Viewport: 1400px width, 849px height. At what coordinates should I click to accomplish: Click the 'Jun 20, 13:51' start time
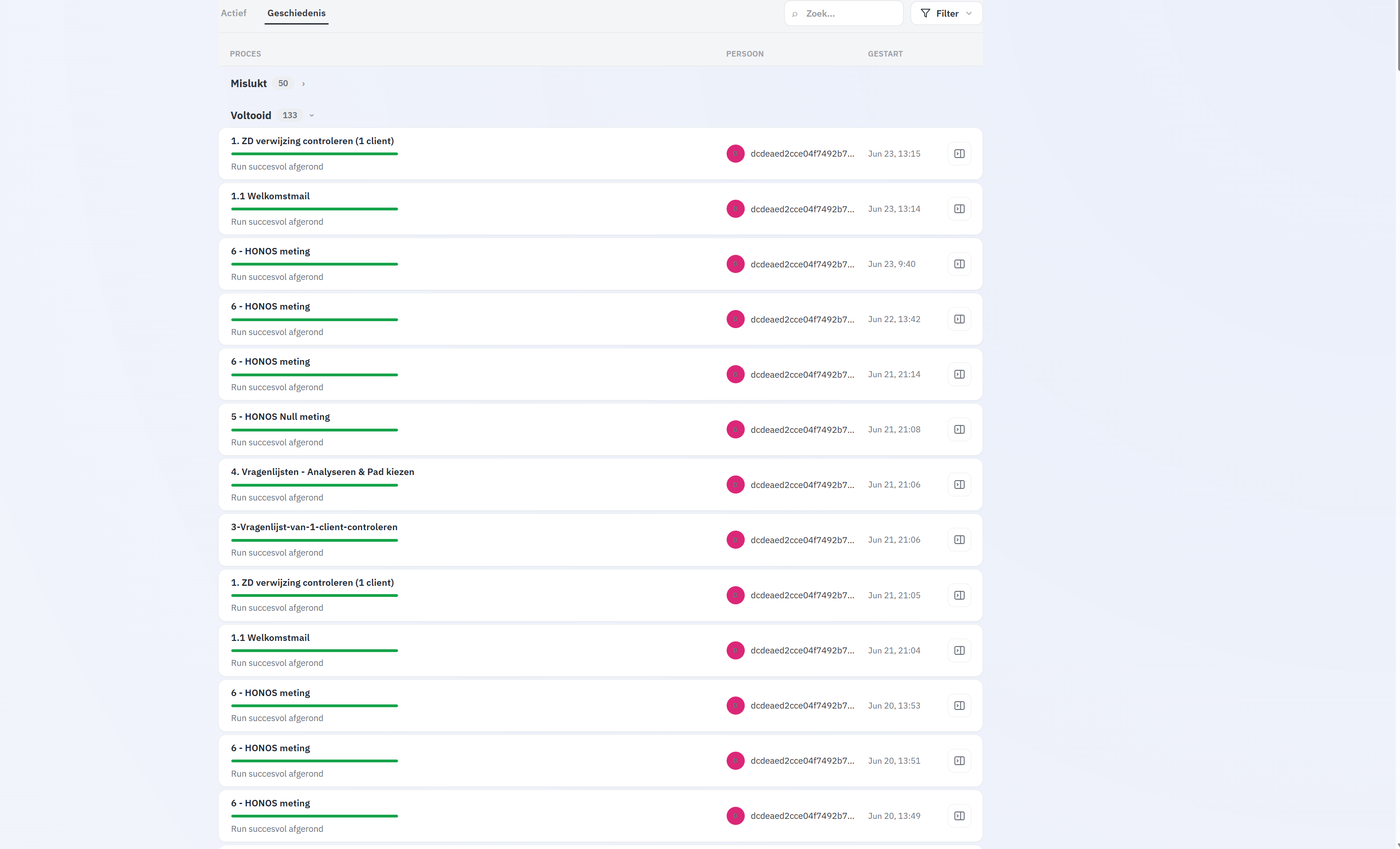894,760
